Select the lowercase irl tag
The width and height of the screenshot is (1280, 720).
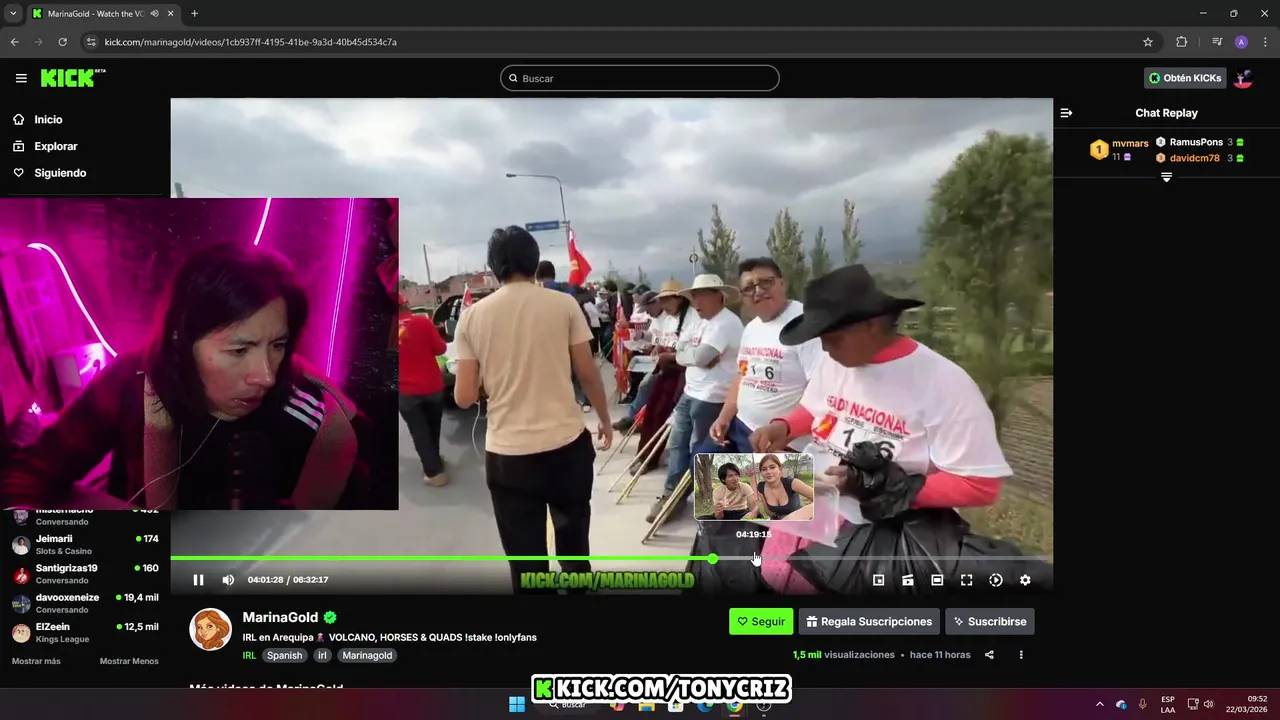point(322,655)
